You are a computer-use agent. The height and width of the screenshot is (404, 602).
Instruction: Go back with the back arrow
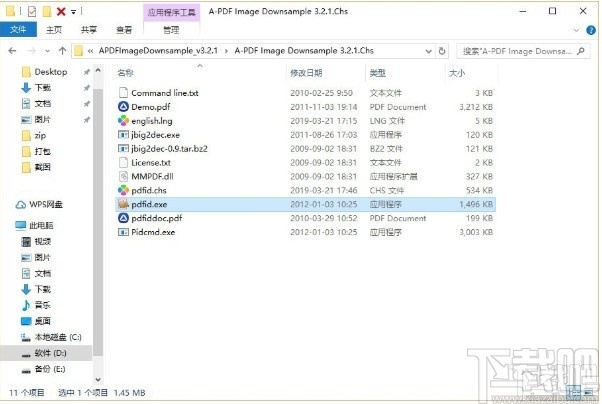12,51
